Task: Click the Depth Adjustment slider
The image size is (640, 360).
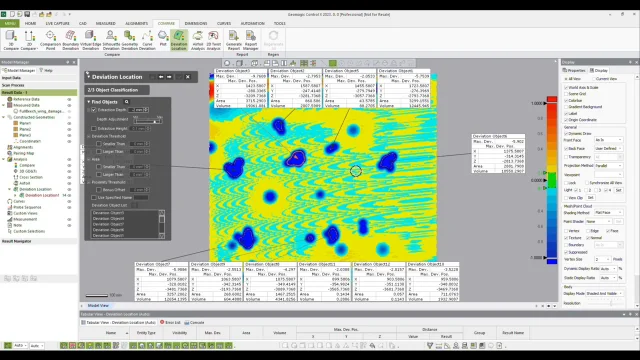Action: tap(148, 121)
